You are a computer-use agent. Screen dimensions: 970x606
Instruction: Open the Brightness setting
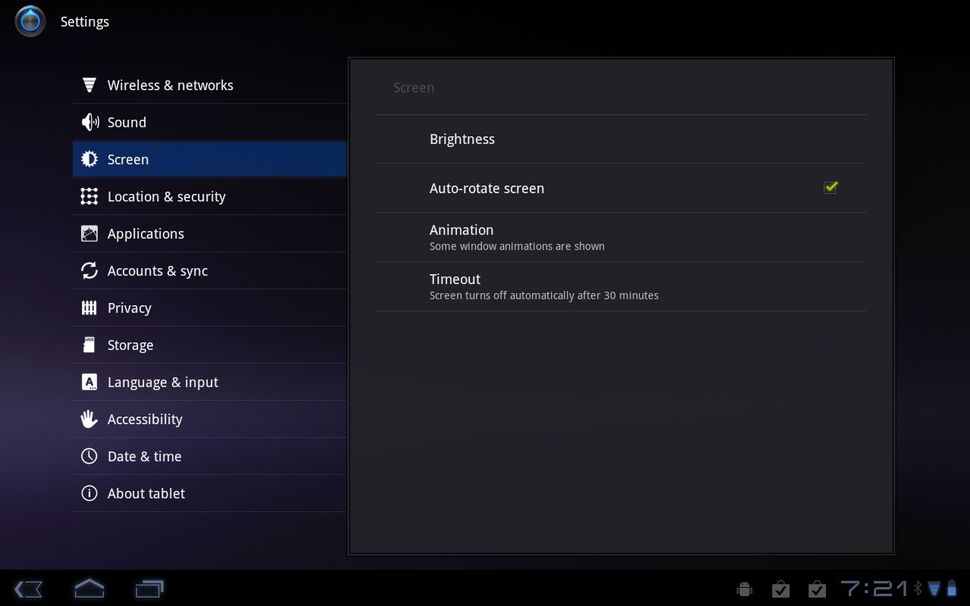point(620,139)
